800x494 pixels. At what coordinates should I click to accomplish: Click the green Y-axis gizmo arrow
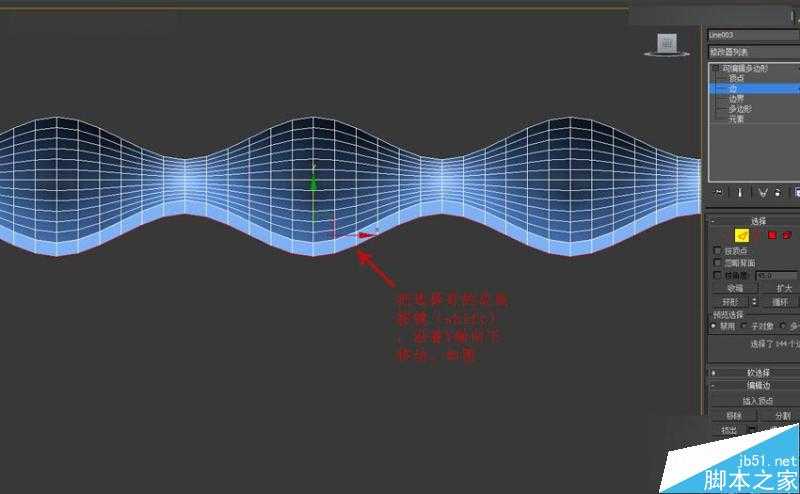tap(314, 184)
